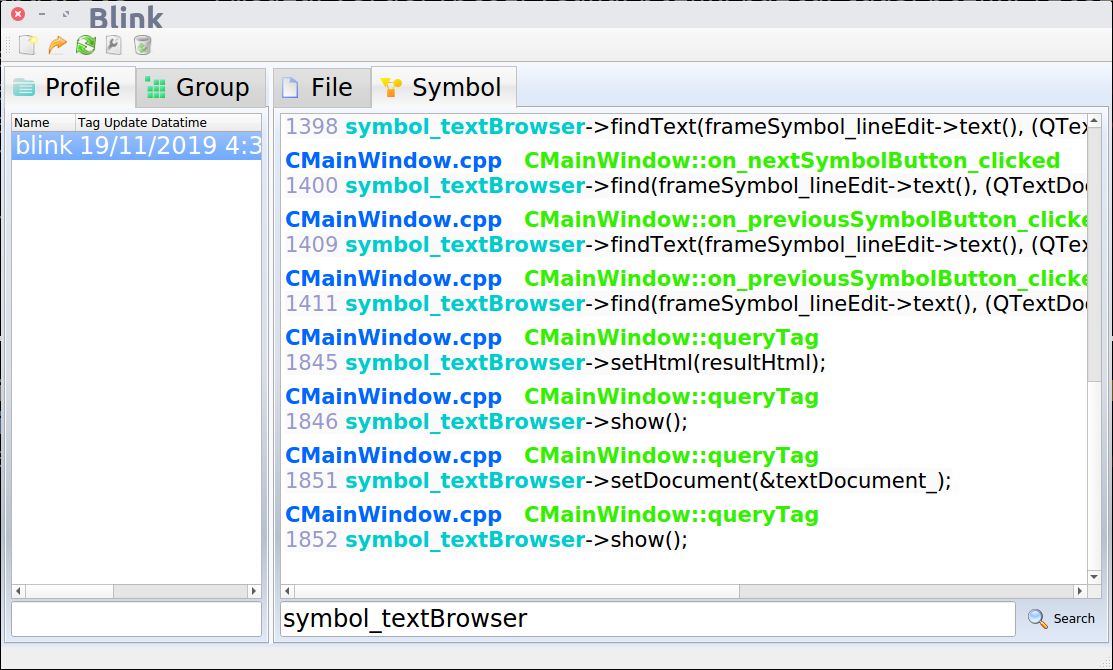Click the orange export arrow toolbar icon
Image resolution: width=1113 pixels, height=670 pixels.
(x=57, y=45)
